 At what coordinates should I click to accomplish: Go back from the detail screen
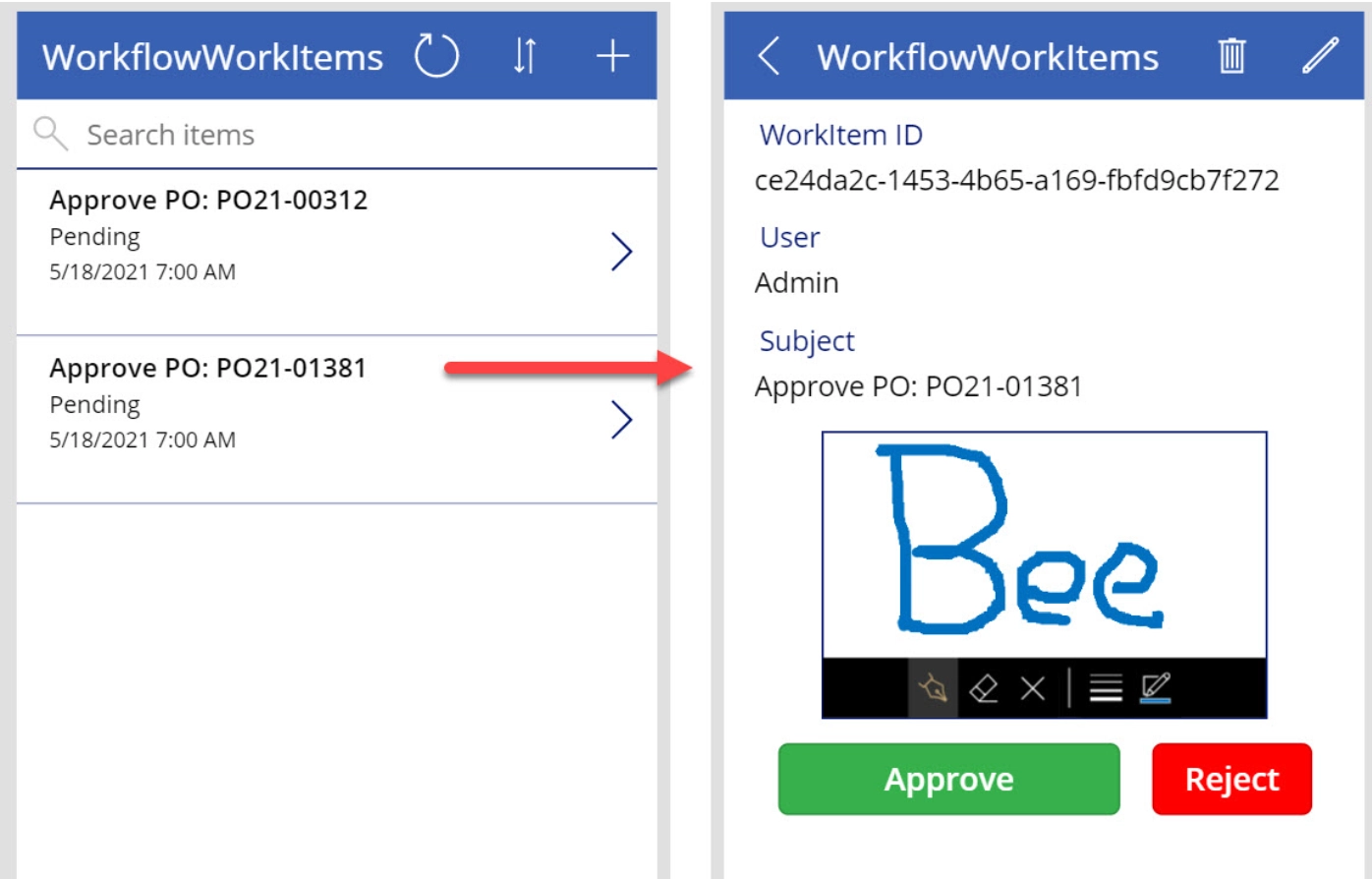770,56
